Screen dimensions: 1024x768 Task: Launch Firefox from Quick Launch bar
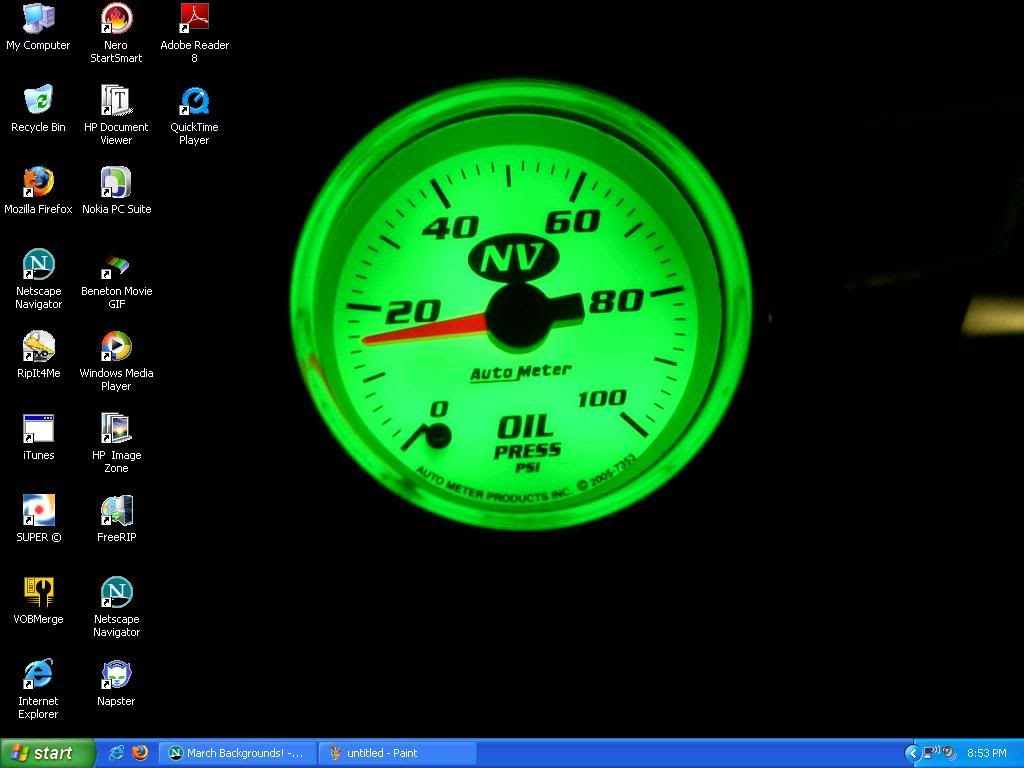tap(140, 753)
